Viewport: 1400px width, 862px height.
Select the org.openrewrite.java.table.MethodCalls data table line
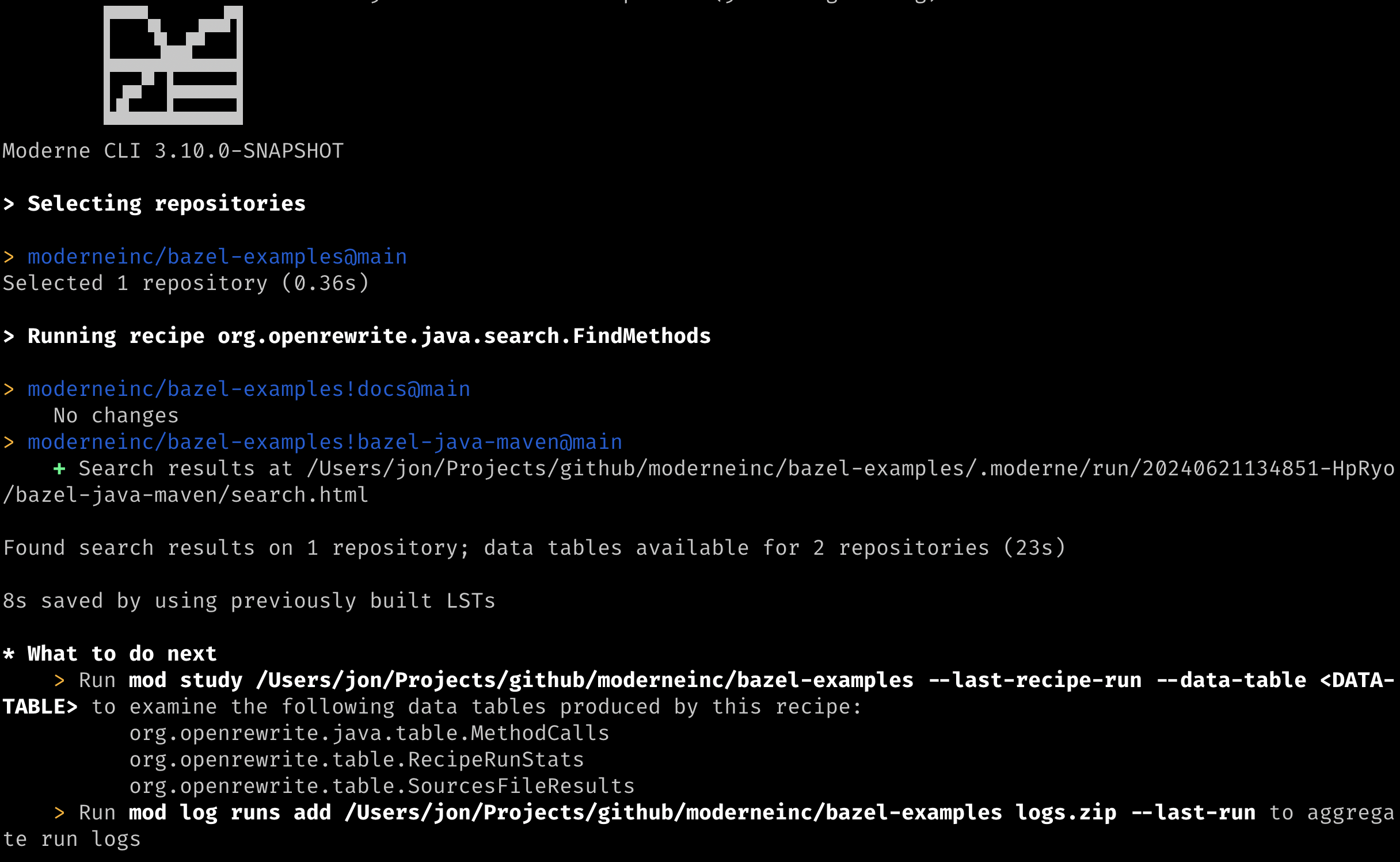click(369, 734)
